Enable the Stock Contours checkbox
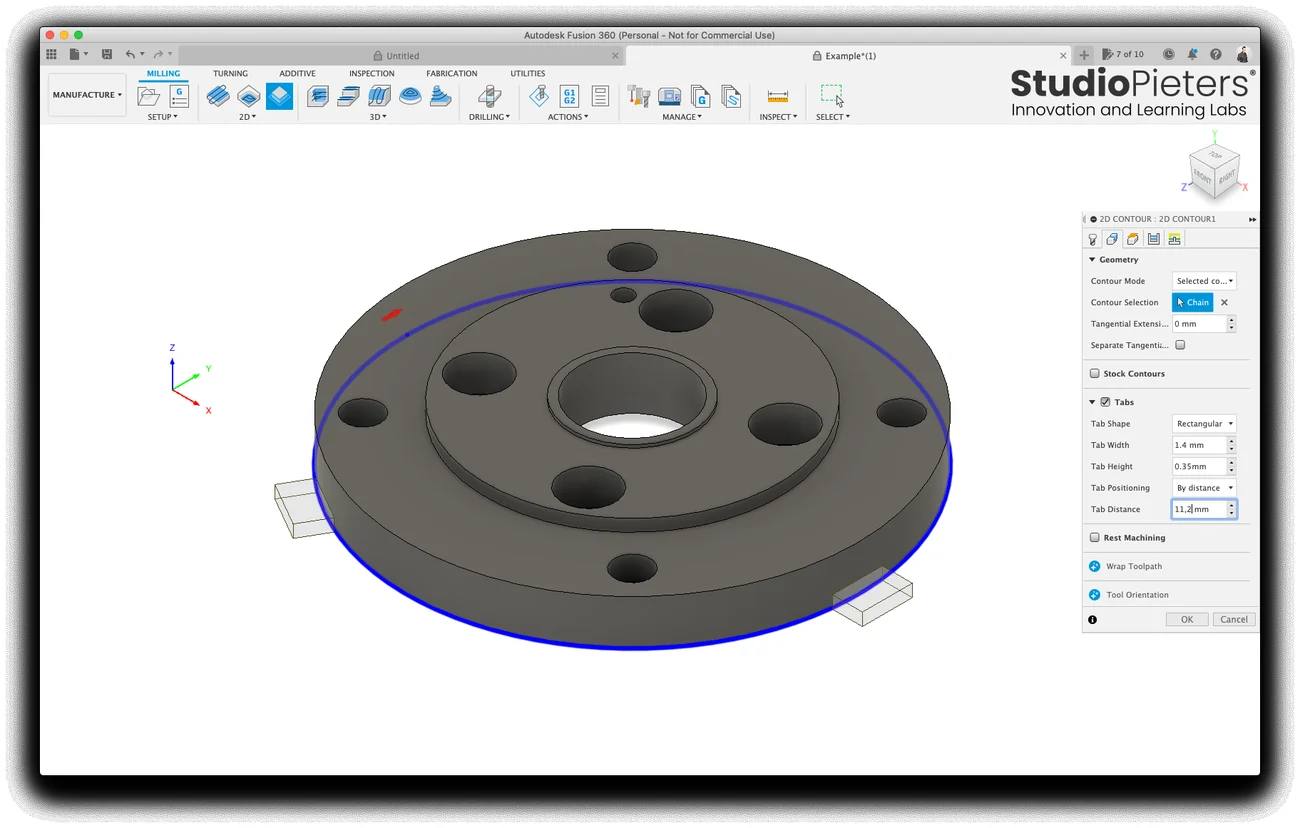The height and width of the screenshot is (828, 1300). pyautogui.click(x=1095, y=374)
